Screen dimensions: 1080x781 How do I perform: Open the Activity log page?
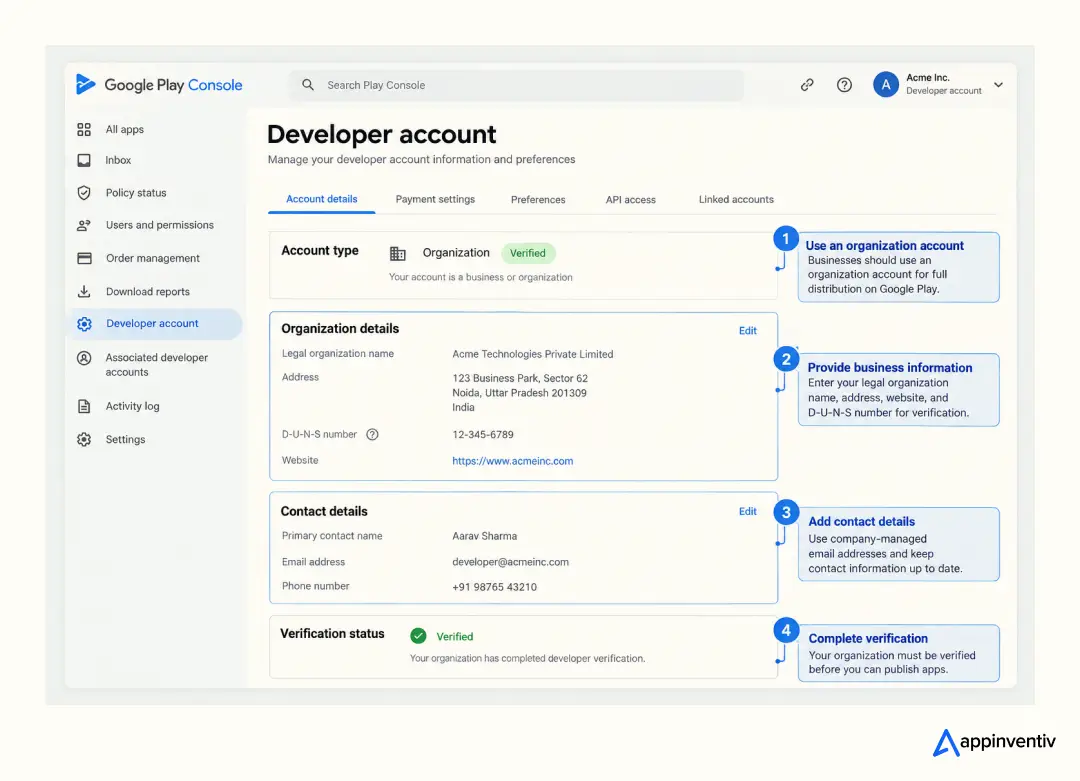132,406
